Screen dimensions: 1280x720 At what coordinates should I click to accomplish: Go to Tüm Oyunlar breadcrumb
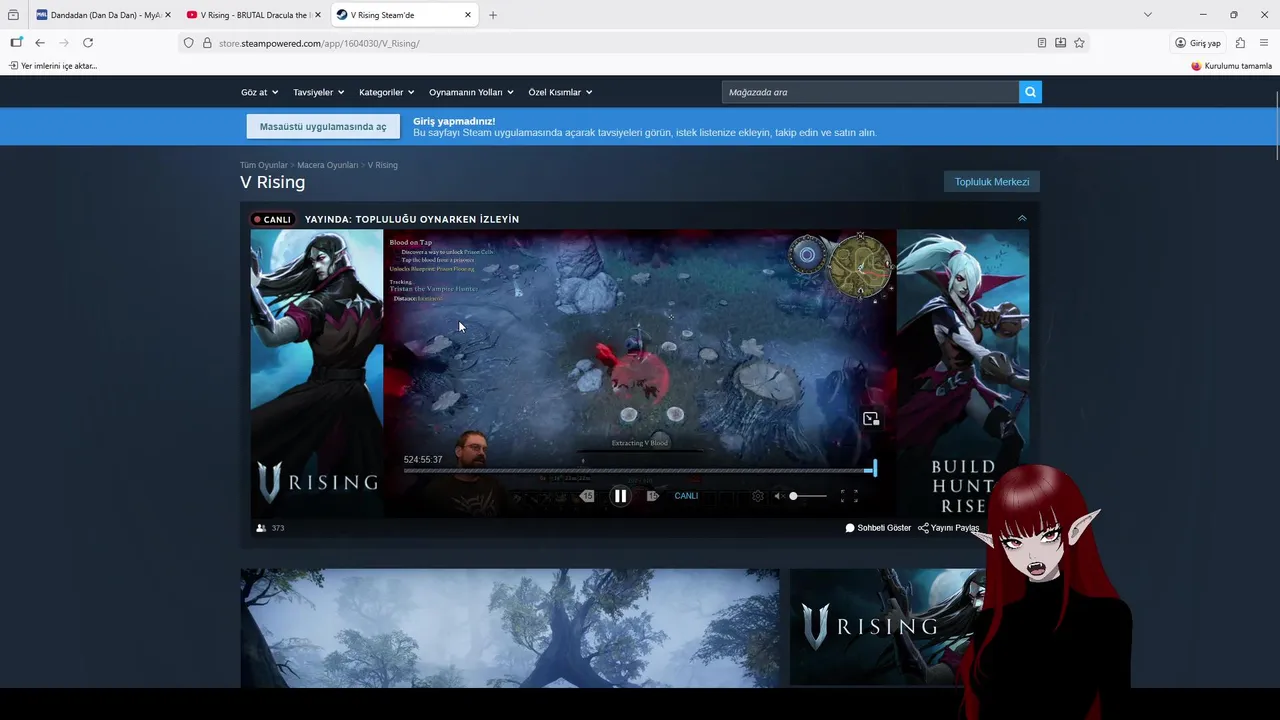(263, 165)
